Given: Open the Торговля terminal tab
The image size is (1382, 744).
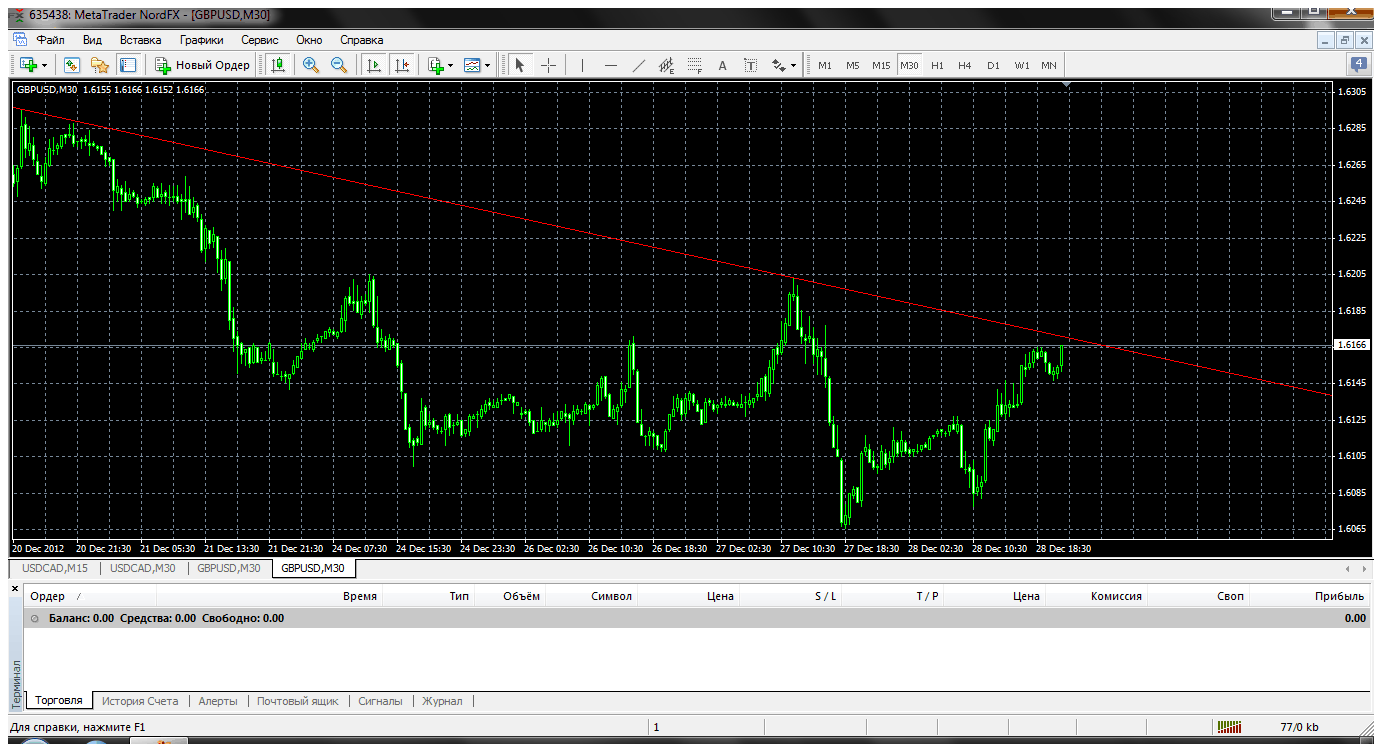Looking at the screenshot, I should click(x=59, y=701).
